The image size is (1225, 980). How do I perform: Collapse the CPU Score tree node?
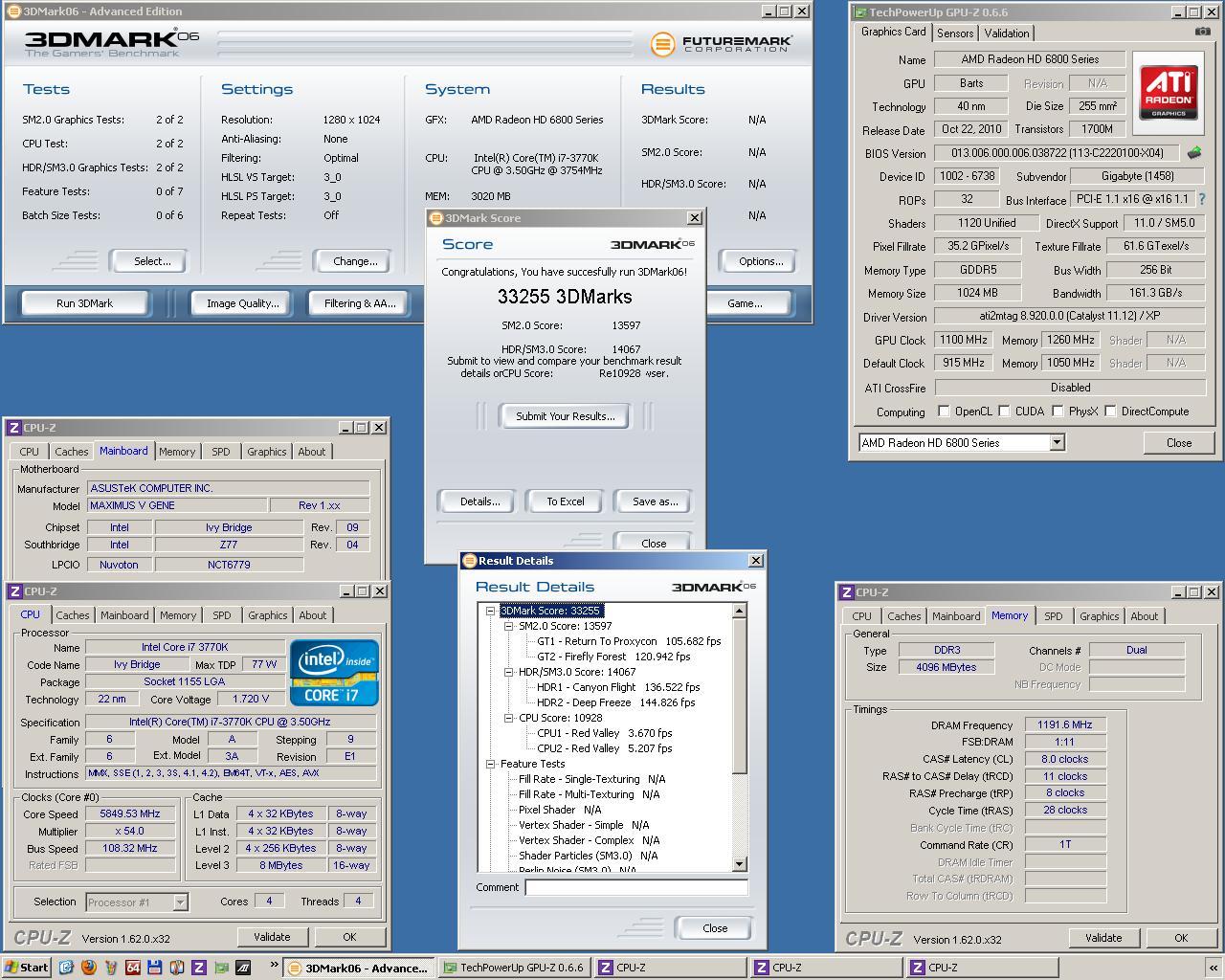pos(509,718)
